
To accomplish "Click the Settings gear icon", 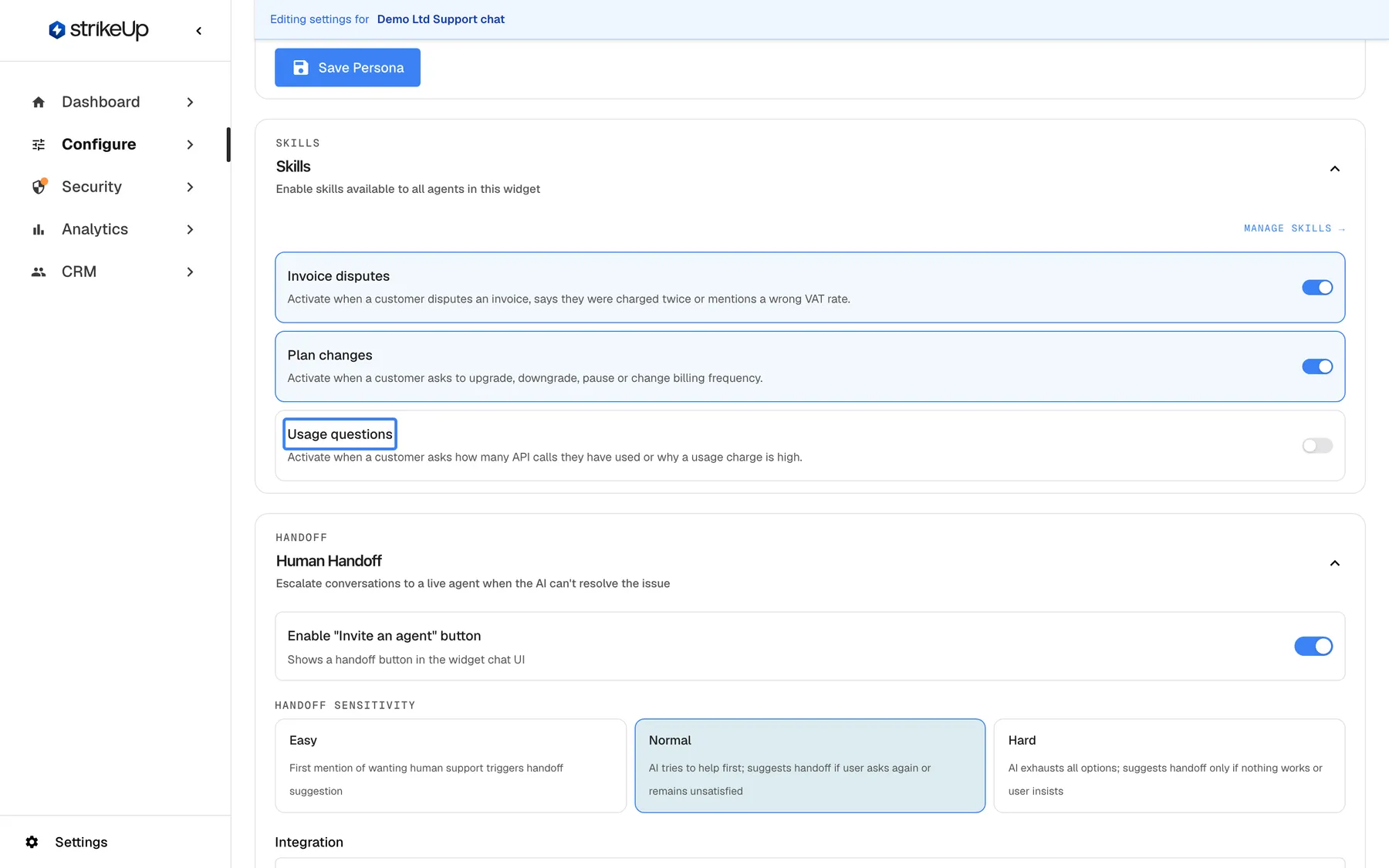I will (32, 842).
